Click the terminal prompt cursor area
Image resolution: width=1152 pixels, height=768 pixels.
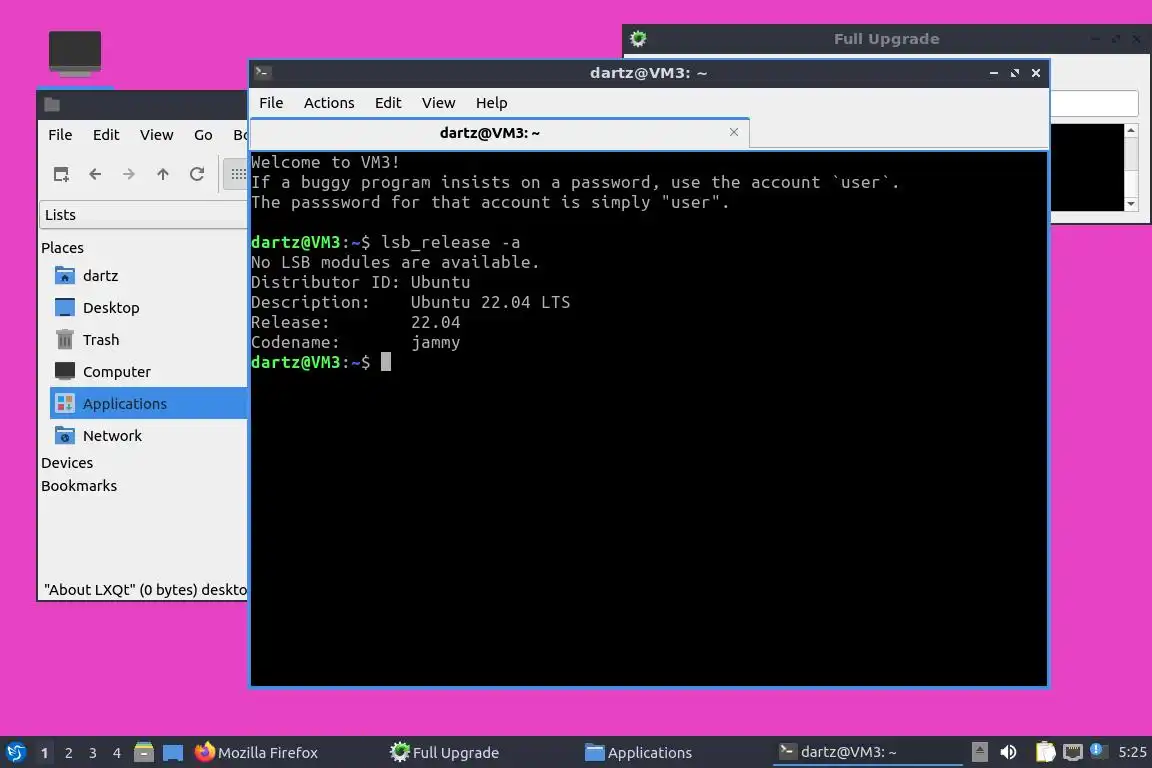[386, 362]
